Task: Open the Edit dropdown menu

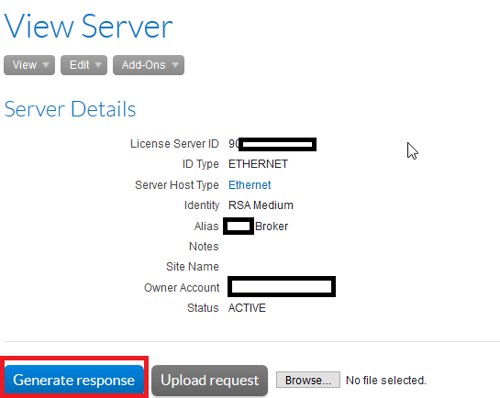Action: (x=84, y=65)
